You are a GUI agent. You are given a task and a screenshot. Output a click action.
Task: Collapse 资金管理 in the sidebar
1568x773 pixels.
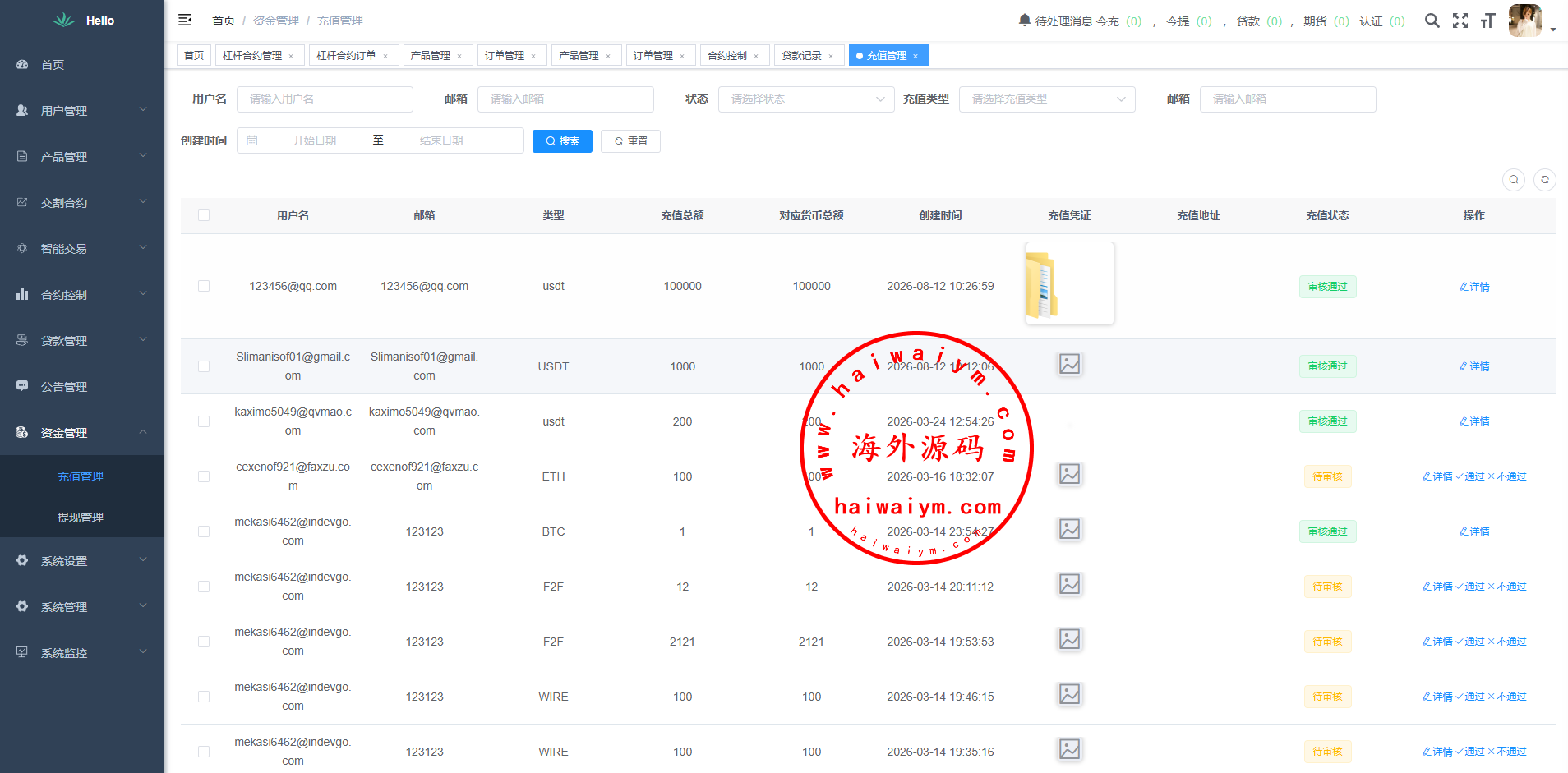pyautogui.click(x=82, y=433)
